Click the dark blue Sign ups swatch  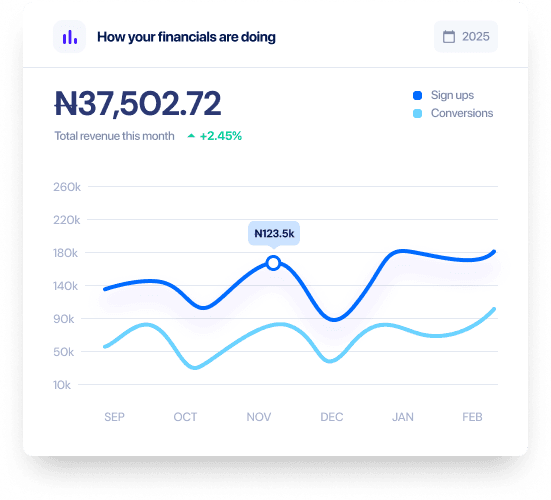(x=417, y=96)
